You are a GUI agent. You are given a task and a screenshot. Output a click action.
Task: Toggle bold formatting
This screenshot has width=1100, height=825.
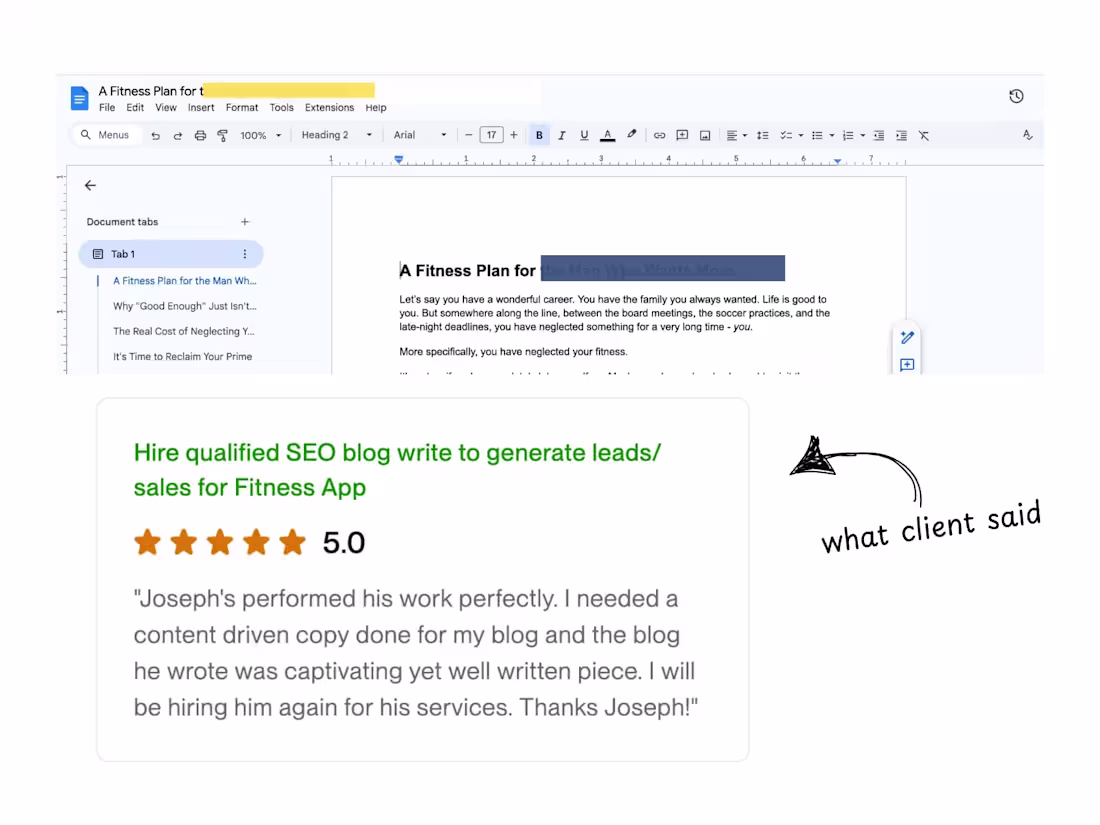coord(538,134)
